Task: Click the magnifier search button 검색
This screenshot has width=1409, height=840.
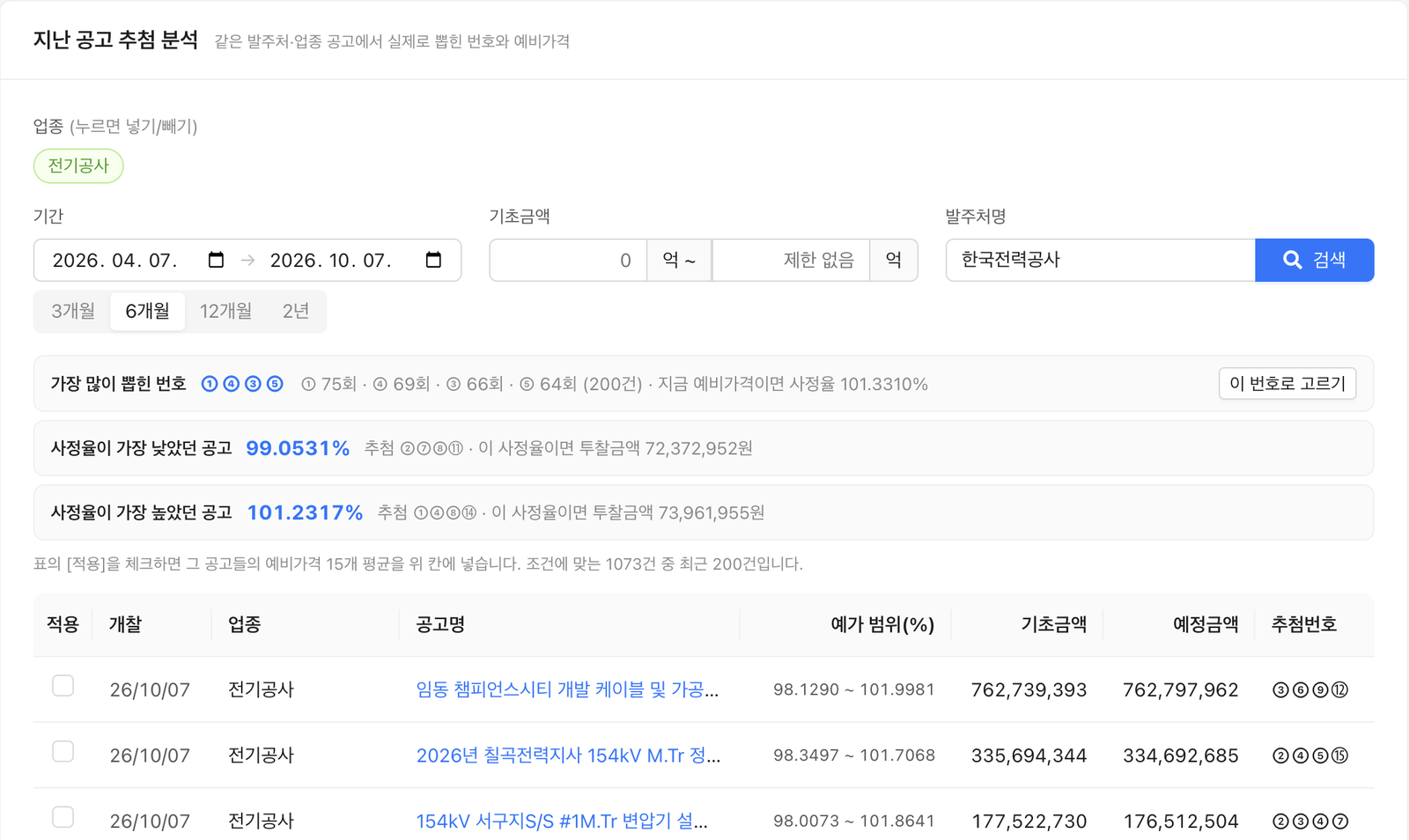Action: [1314, 260]
